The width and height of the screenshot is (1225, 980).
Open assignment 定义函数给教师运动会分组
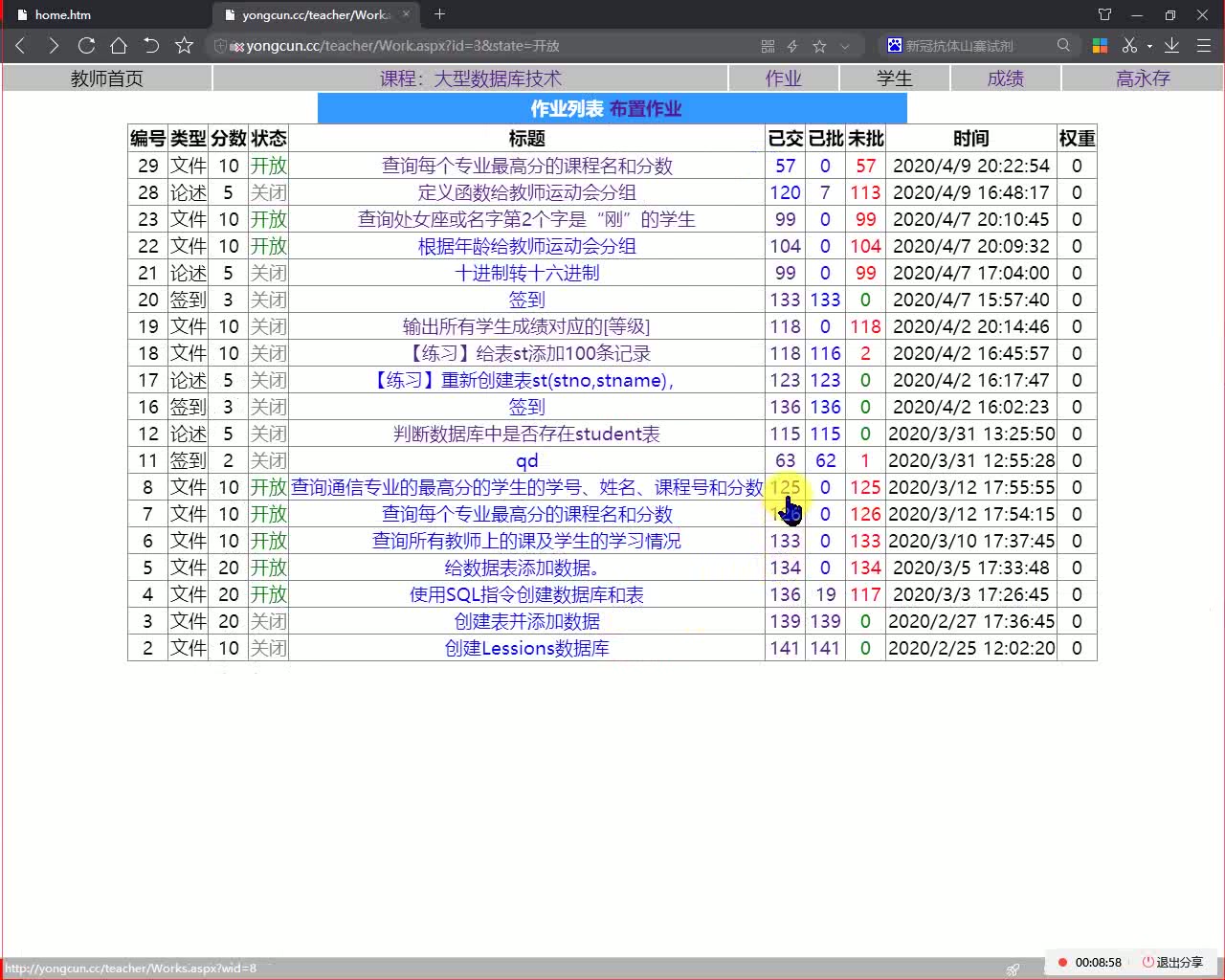click(x=526, y=192)
